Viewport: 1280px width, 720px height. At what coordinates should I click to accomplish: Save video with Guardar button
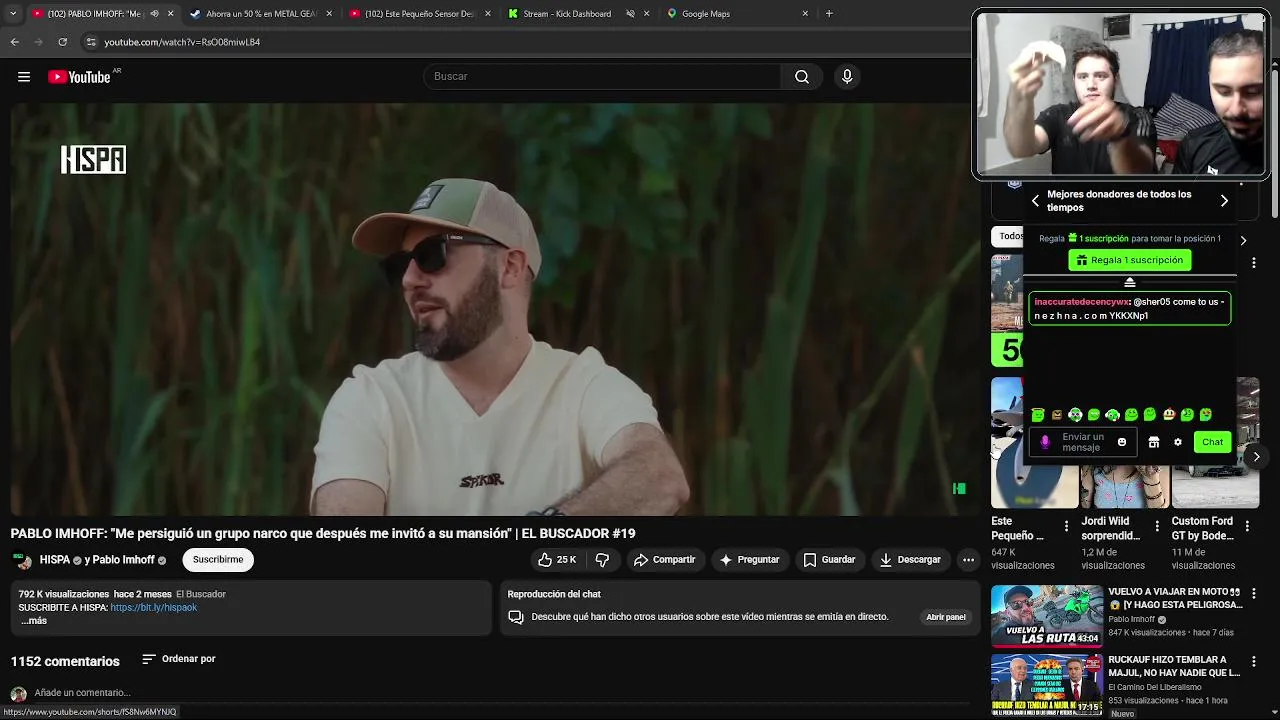coord(829,560)
